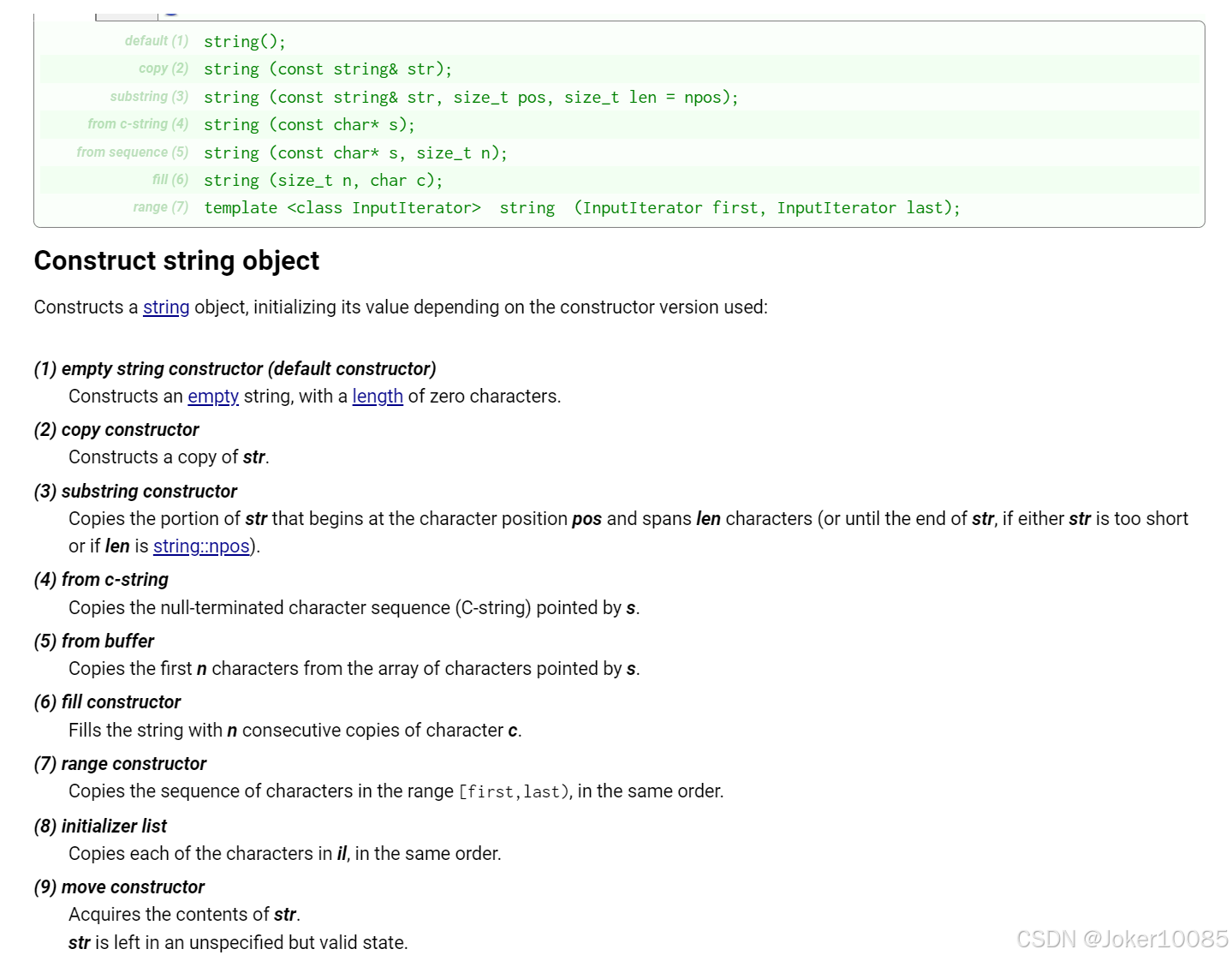Click the "range (7)" prototype label

coord(161,207)
